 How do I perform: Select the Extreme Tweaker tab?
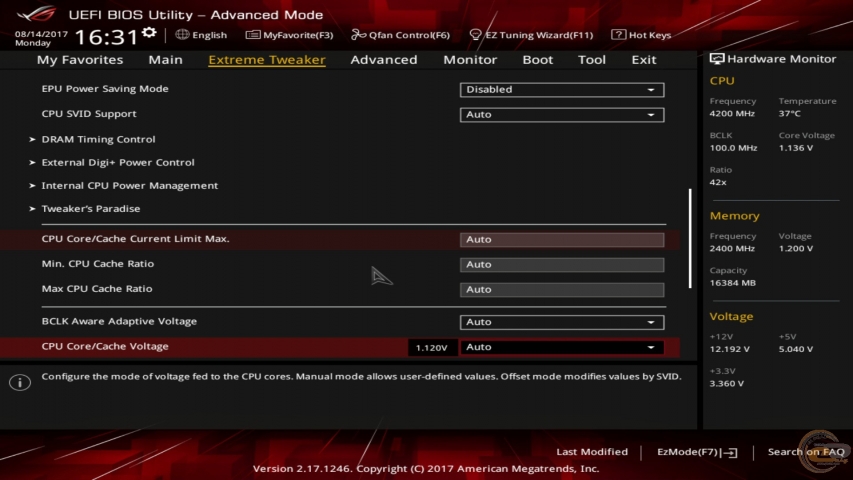pos(267,59)
